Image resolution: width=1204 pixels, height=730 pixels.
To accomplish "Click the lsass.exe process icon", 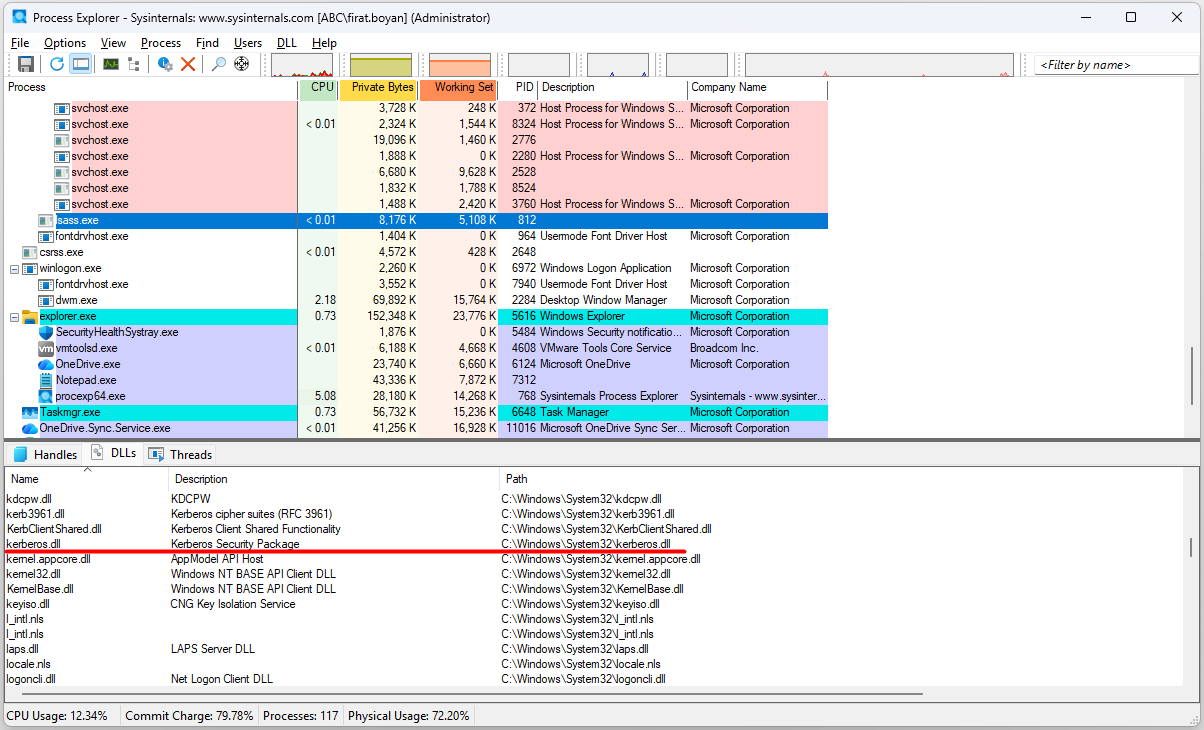I will tap(46, 220).
